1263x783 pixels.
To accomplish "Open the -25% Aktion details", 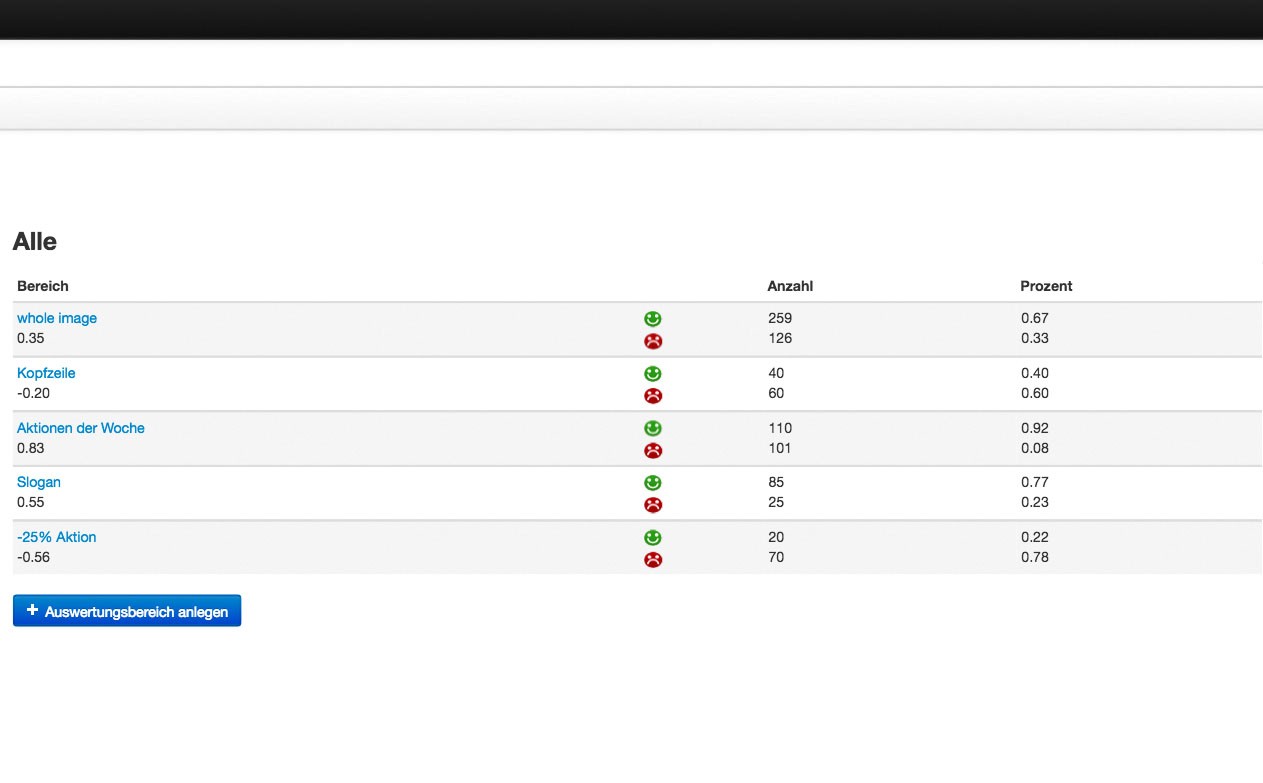I will pos(56,537).
